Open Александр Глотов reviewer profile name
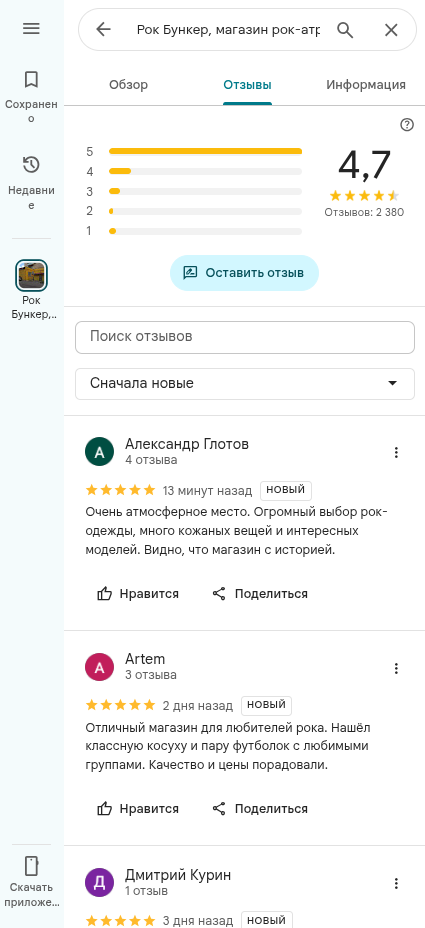This screenshot has height=928, width=425. [187, 444]
